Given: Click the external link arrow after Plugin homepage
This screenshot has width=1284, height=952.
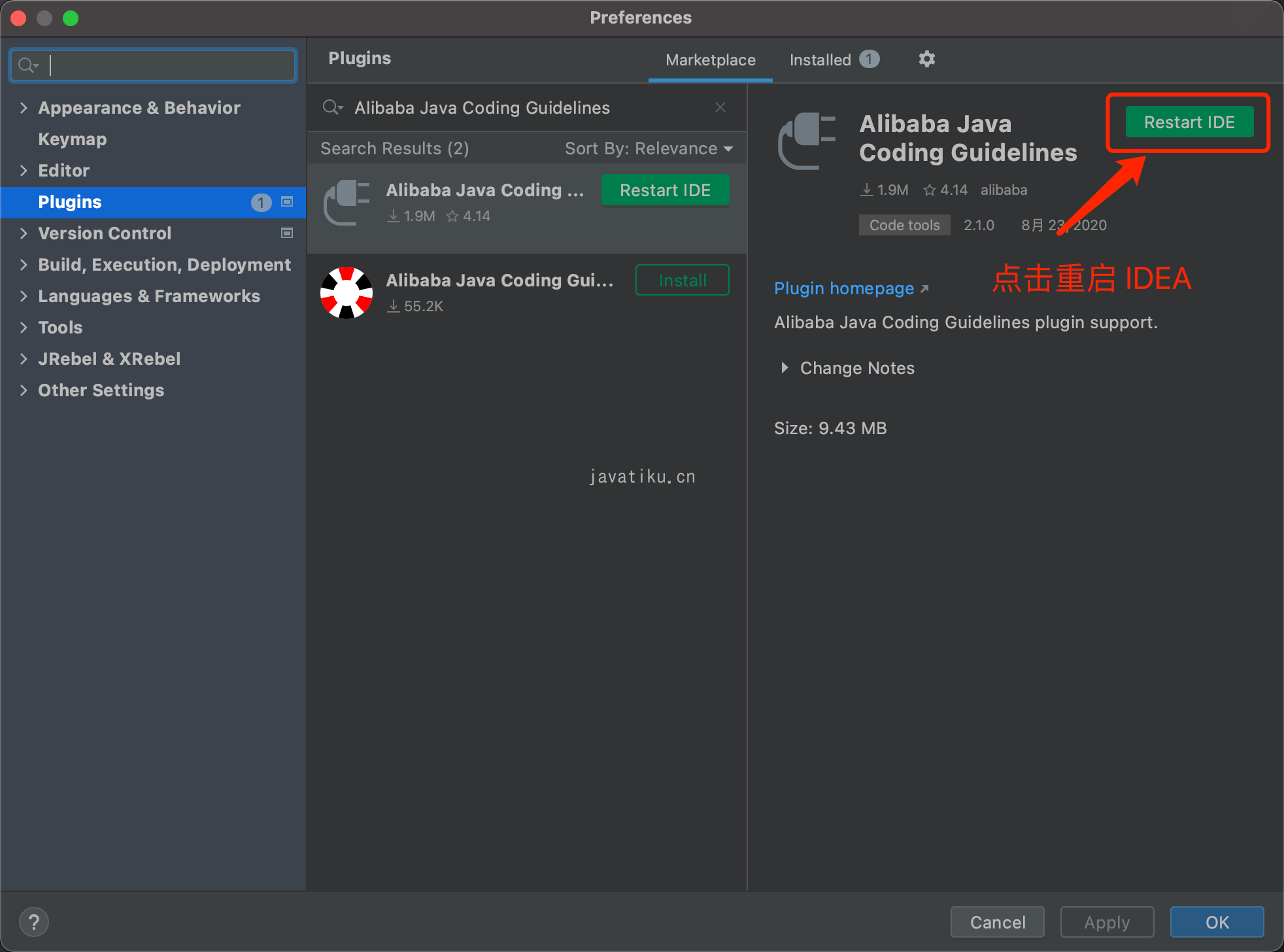Looking at the screenshot, I should click(x=924, y=288).
